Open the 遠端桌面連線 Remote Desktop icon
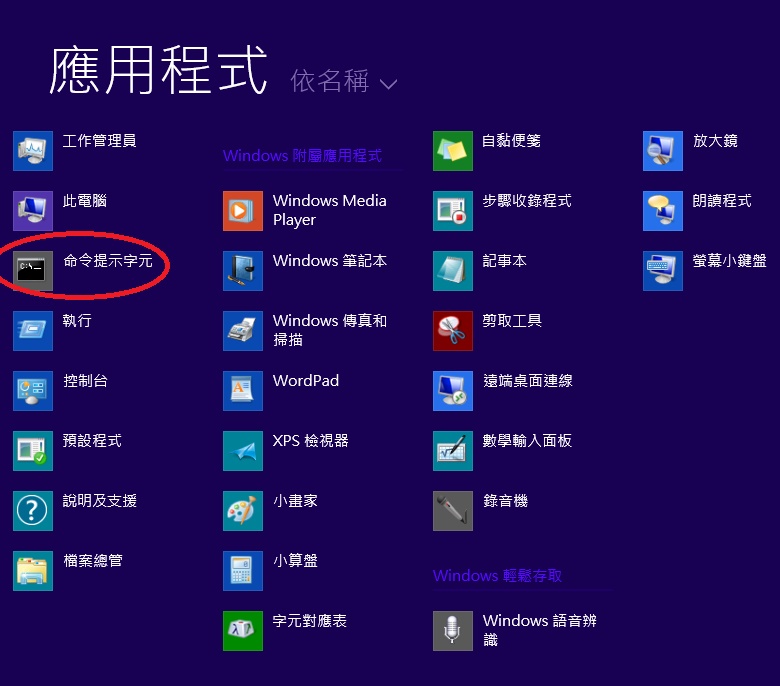Screen dimensions: 780x686 click(x=453, y=391)
